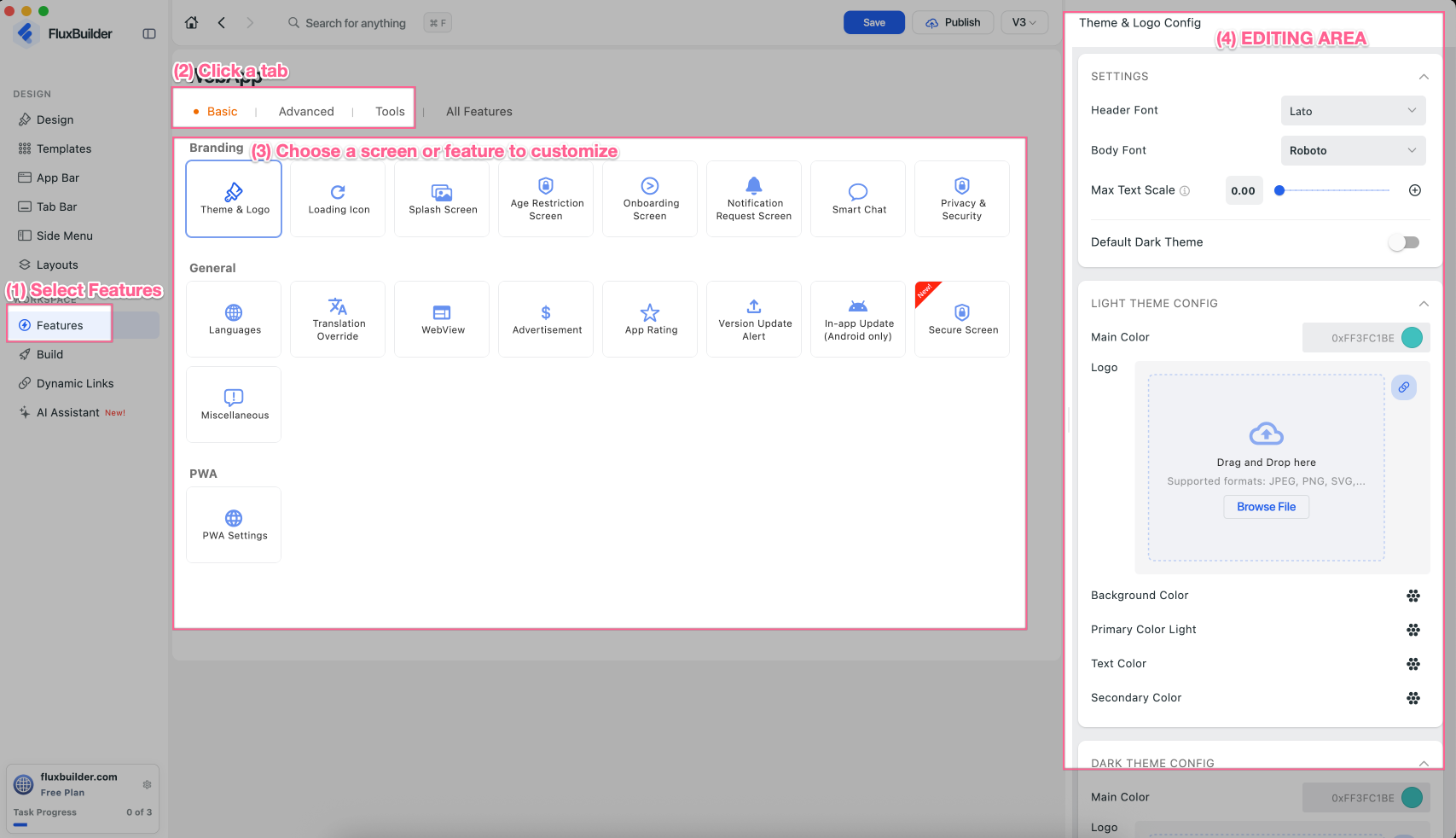This screenshot has height=838, width=1456.
Task: Open the Text Color picker
Action: (x=1413, y=664)
